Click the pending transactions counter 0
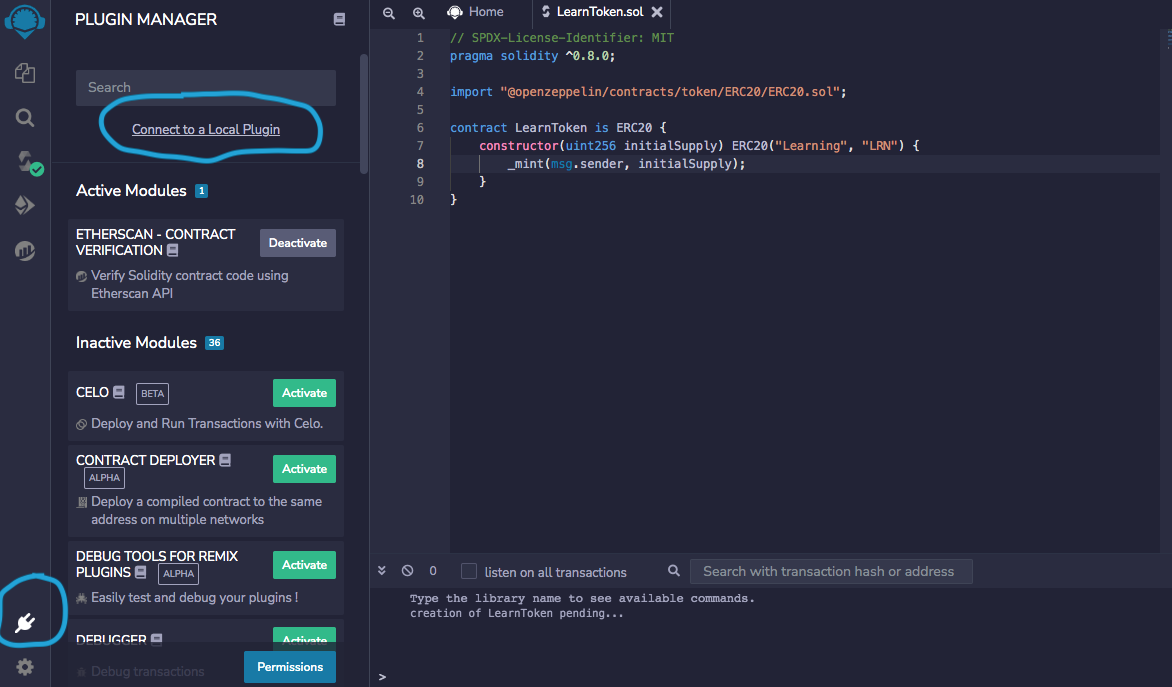The image size is (1172, 687). tap(433, 571)
